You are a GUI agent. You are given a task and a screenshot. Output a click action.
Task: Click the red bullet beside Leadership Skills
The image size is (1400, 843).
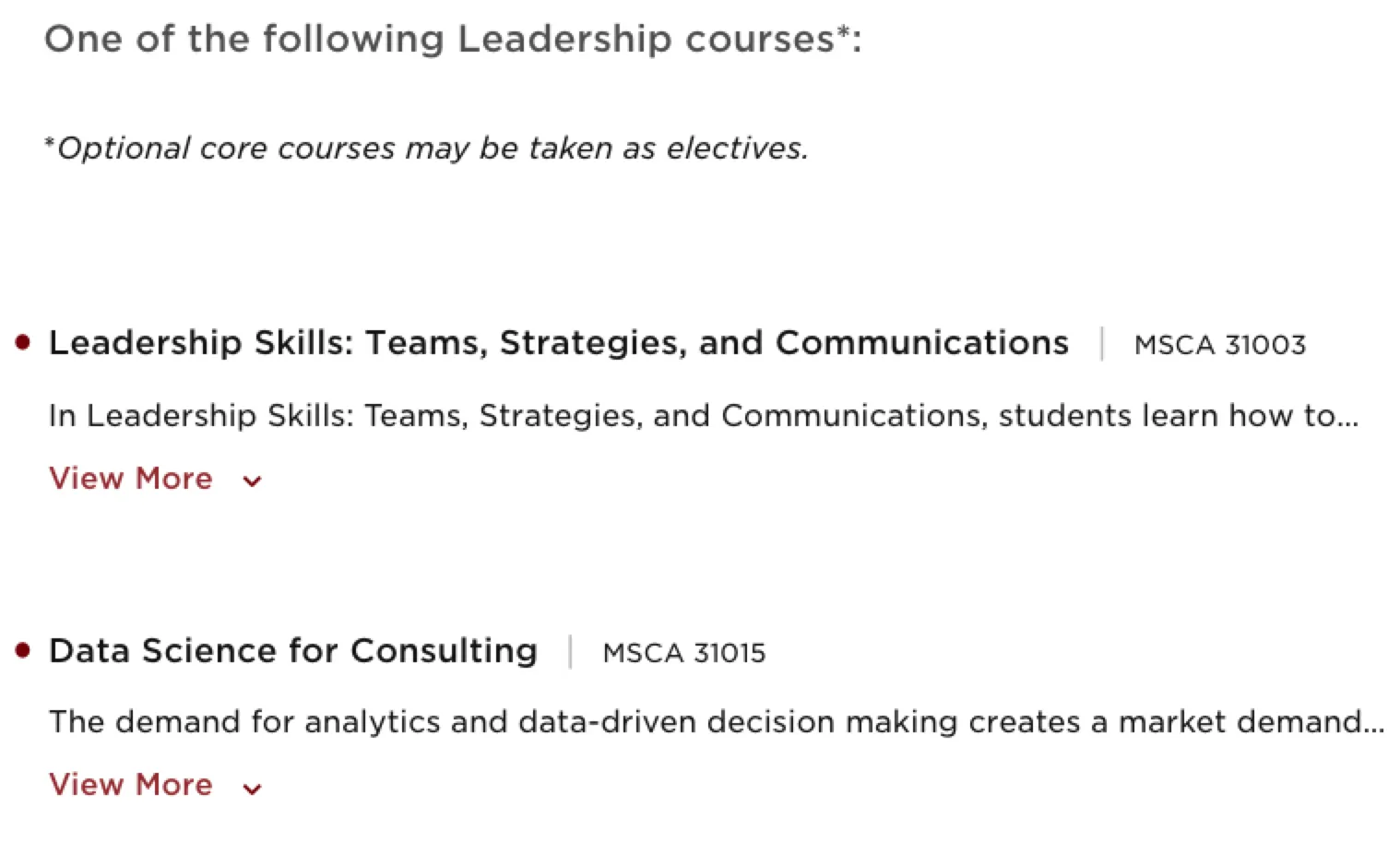pos(23,343)
